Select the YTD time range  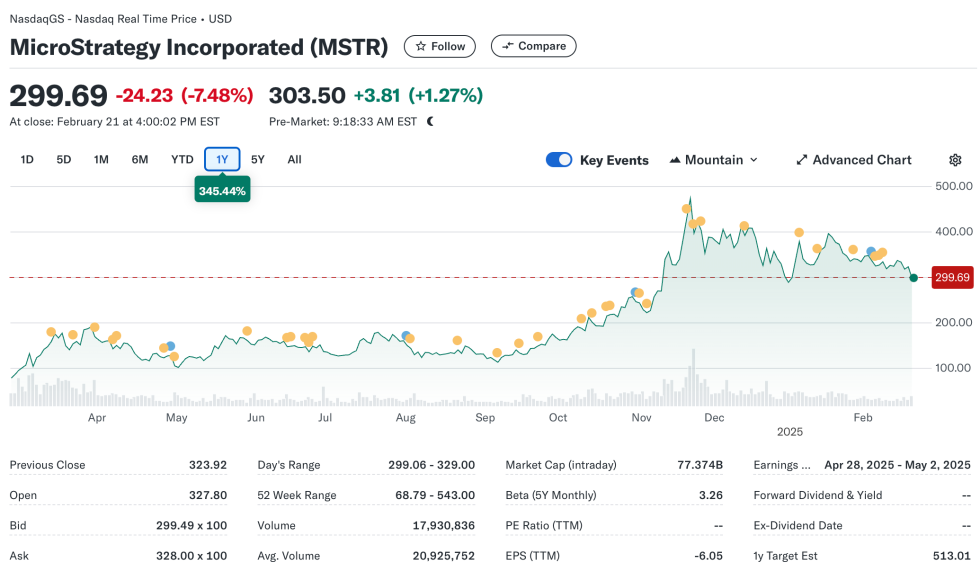(x=182, y=160)
